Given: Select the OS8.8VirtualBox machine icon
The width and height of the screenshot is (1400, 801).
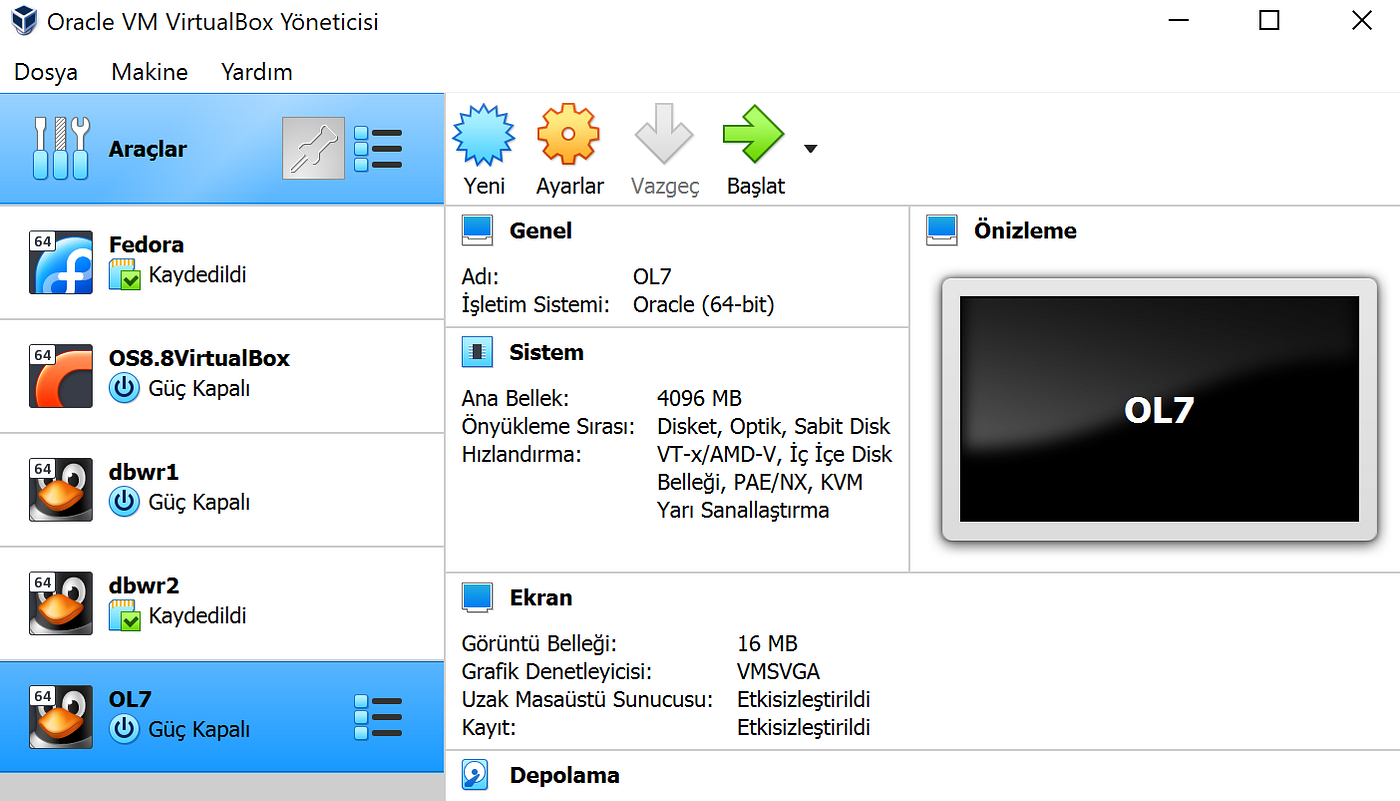Looking at the screenshot, I should [61, 376].
